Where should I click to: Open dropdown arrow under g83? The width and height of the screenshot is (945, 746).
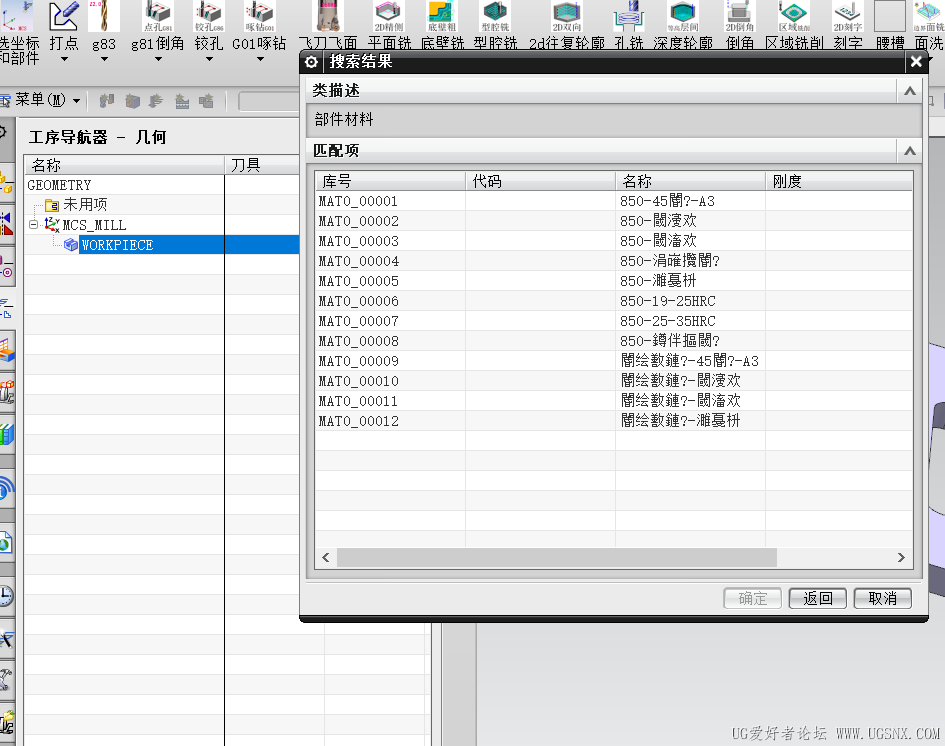point(104,59)
